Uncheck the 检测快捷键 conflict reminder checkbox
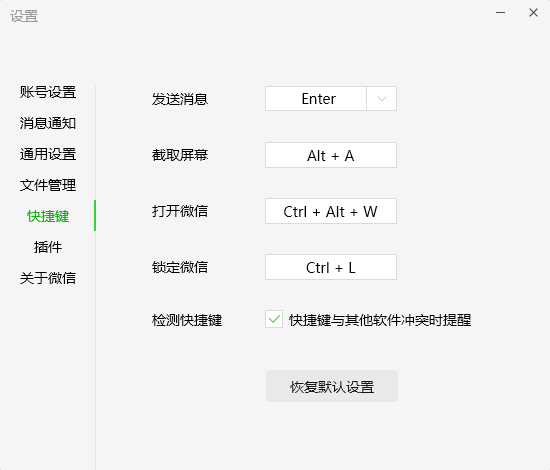 (x=274, y=319)
